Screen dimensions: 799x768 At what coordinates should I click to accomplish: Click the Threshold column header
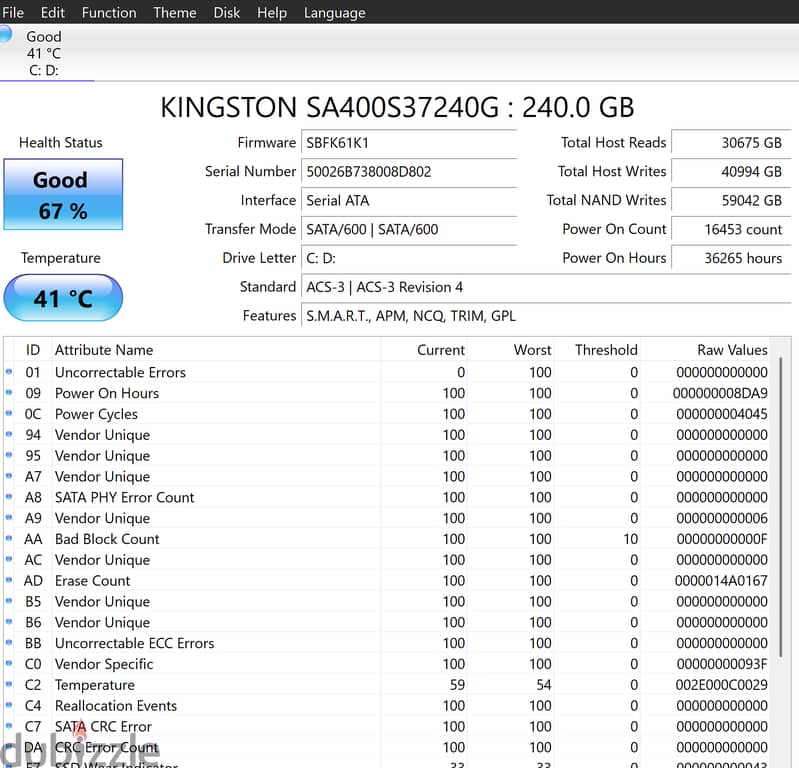(597, 350)
